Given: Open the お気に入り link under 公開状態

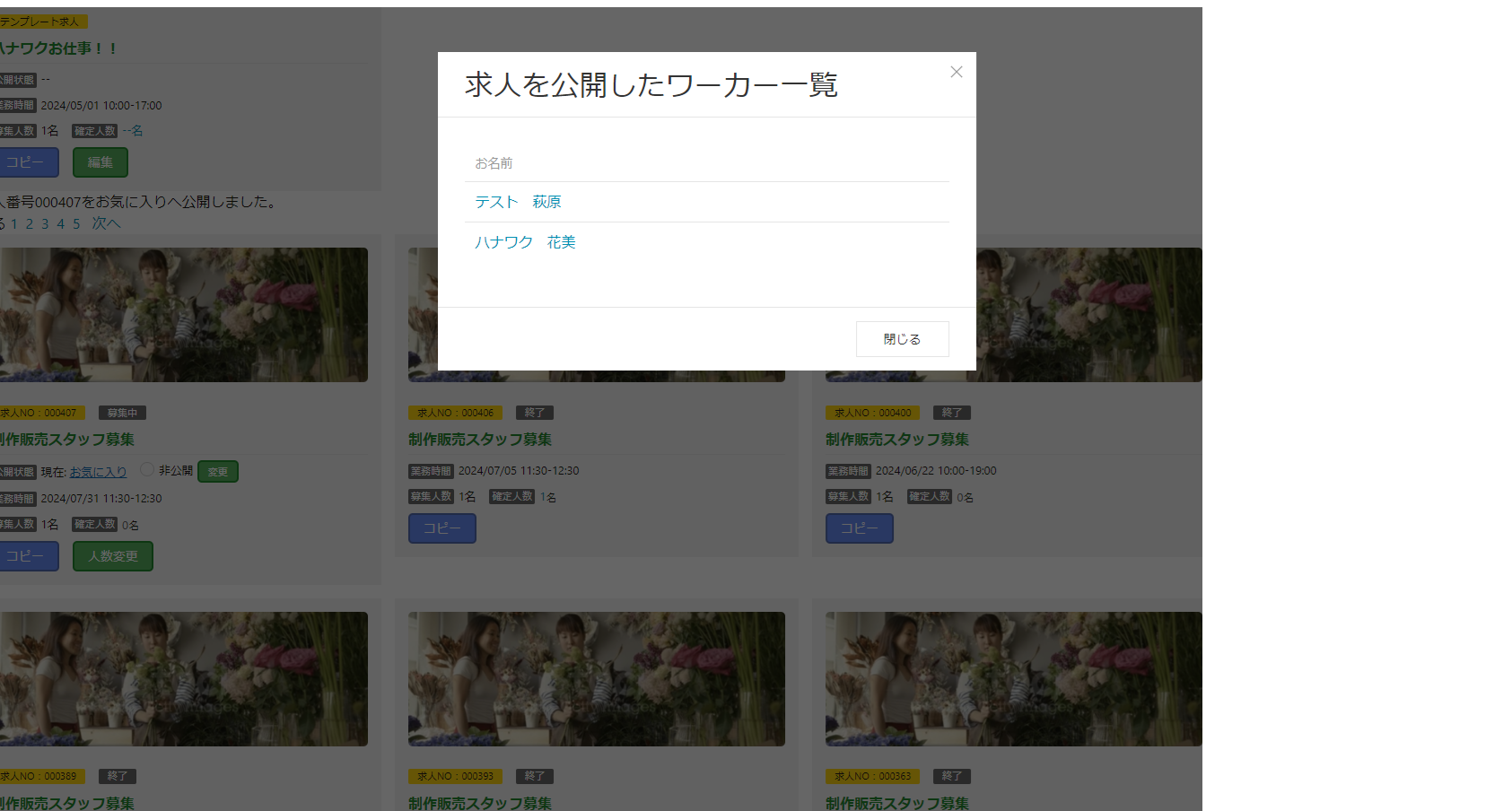Looking at the screenshot, I should (97, 471).
